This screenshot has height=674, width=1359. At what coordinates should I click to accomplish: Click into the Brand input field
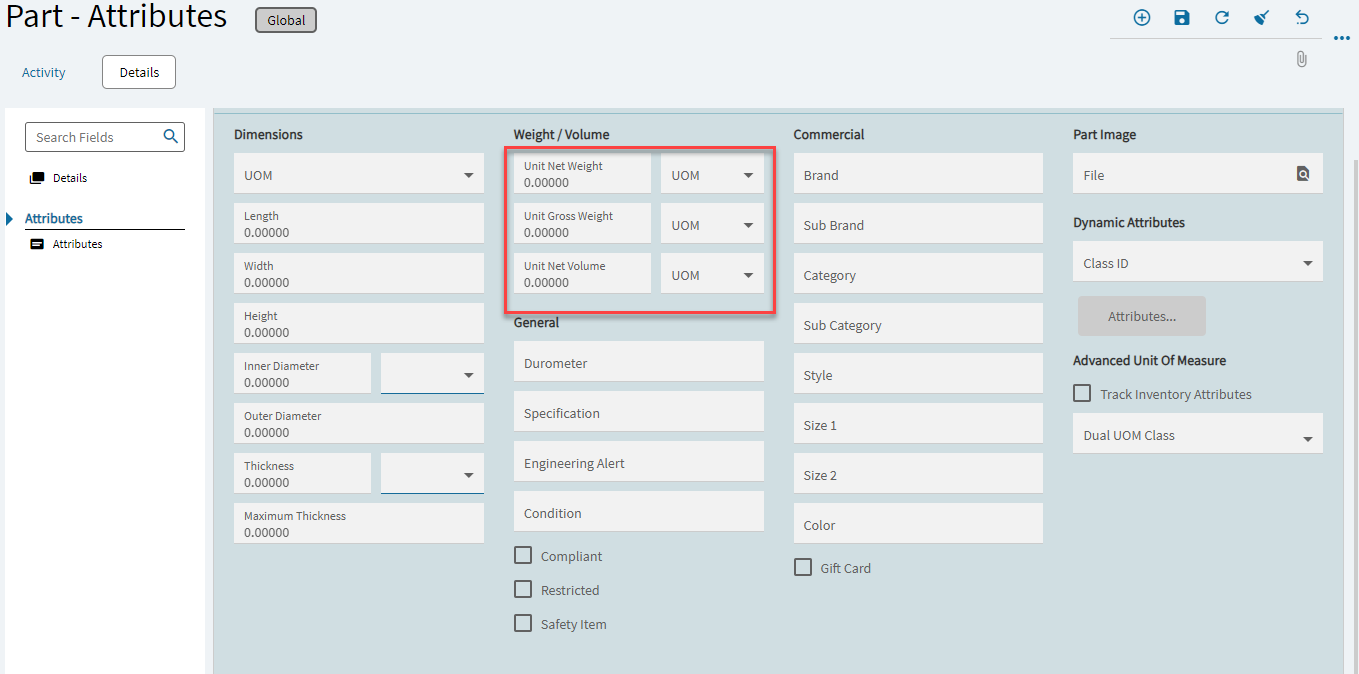tap(918, 174)
